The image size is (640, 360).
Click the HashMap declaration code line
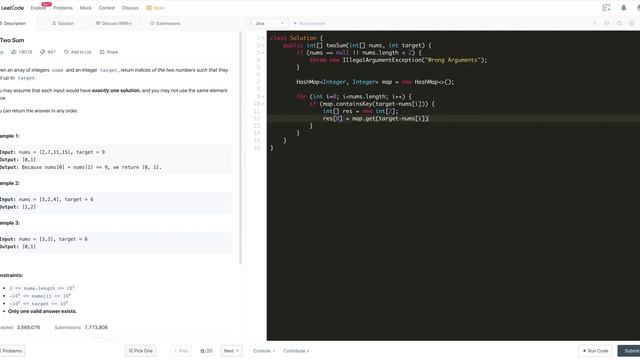375,82
